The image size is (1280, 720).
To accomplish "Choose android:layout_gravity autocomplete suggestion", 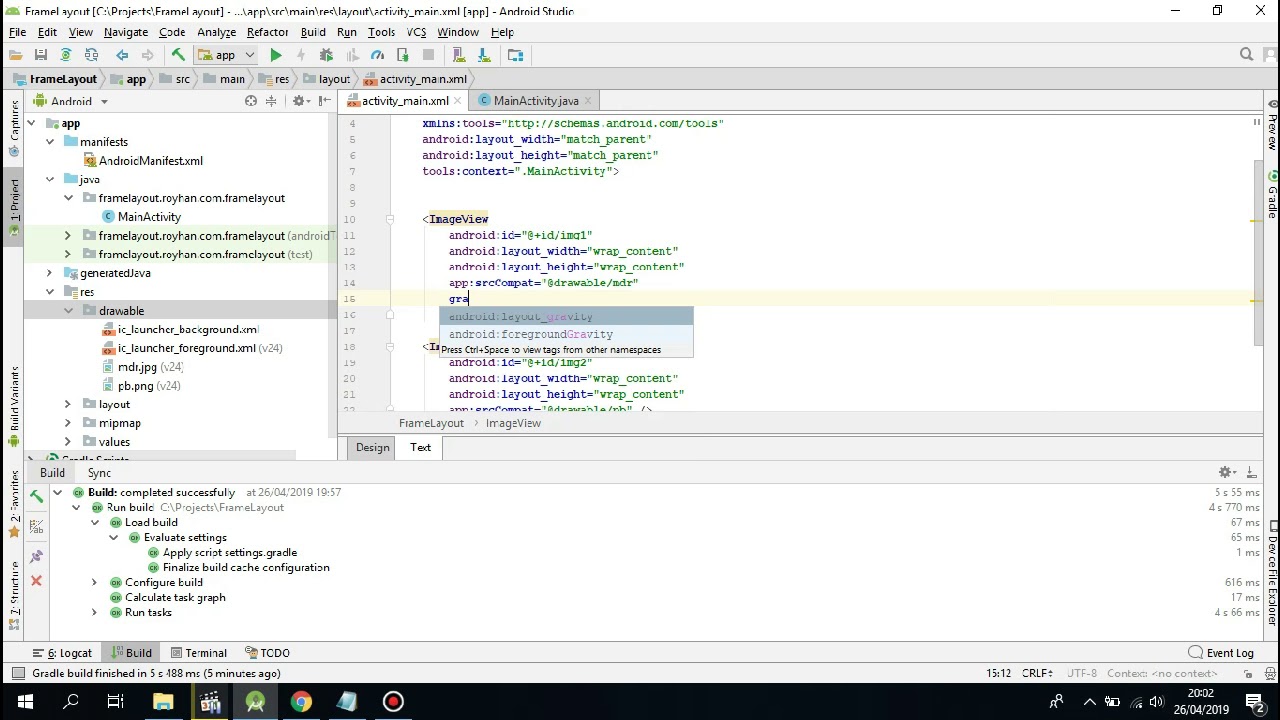I will [x=566, y=317].
